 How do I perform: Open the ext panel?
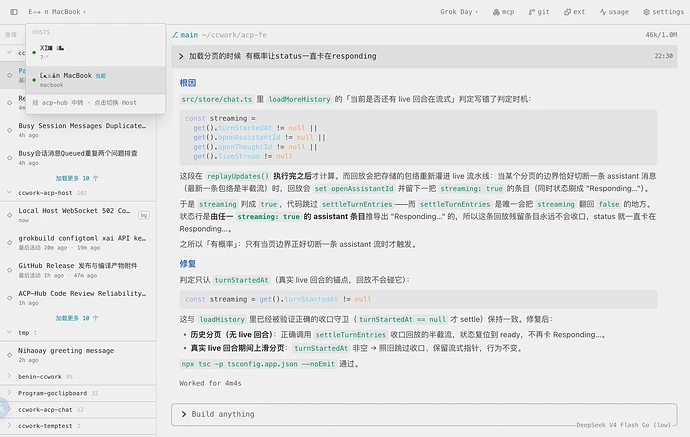tap(574, 12)
